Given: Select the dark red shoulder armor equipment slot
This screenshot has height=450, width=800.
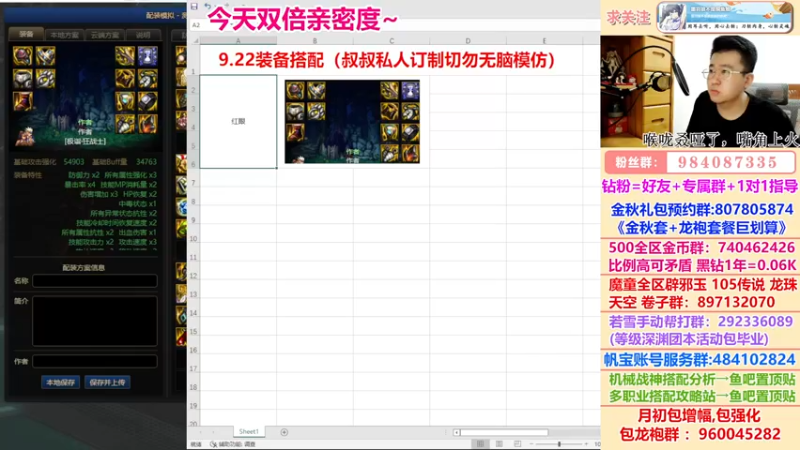Looking at the screenshot, I should [22, 56].
